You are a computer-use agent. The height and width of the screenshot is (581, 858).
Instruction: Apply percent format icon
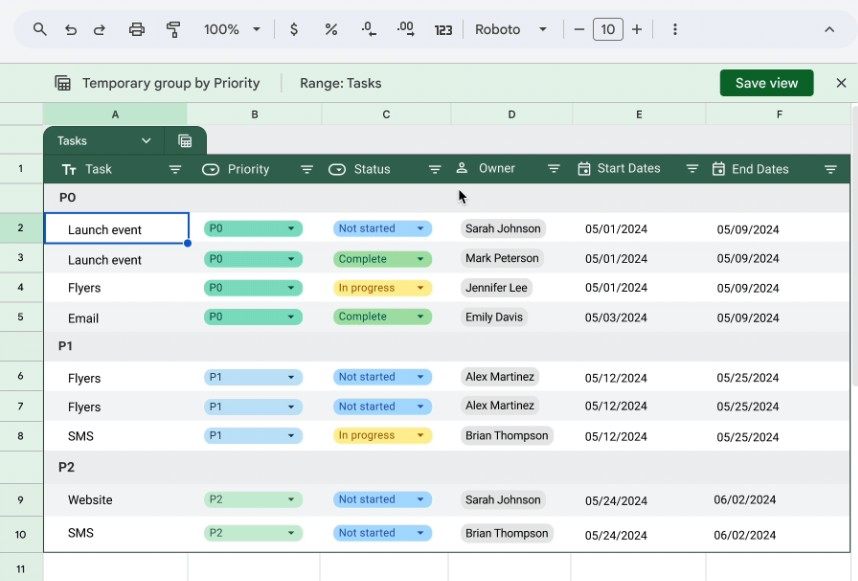331,30
